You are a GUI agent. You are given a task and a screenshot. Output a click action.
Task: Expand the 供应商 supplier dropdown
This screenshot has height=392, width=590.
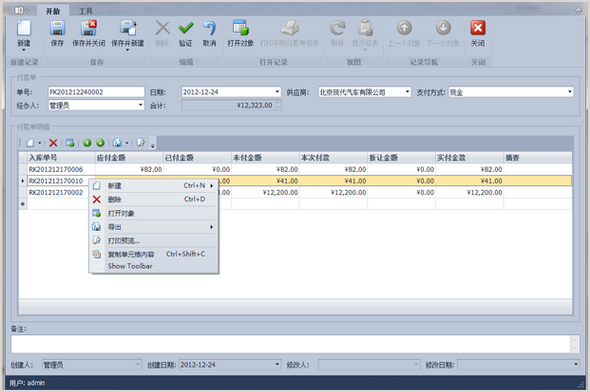[407, 92]
